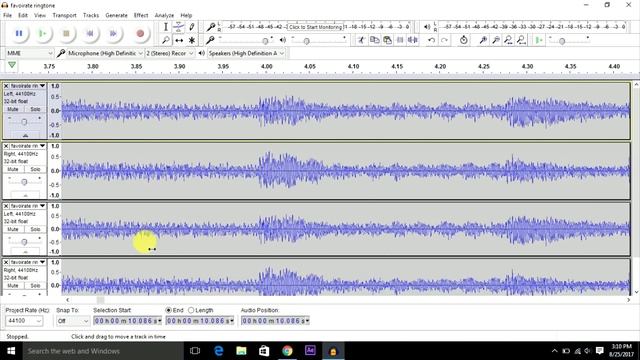Click the green Play button
640x360 pixels.
pos(42,33)
